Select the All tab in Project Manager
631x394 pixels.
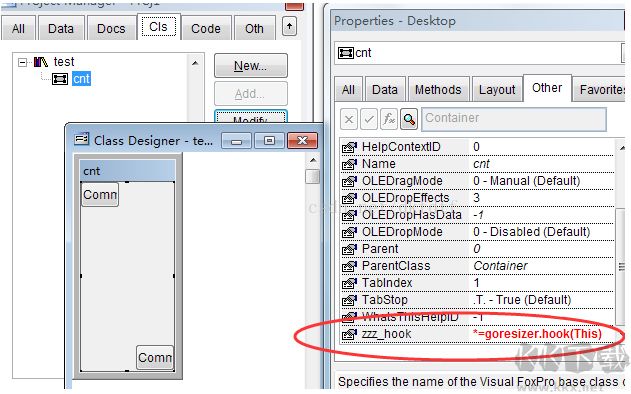coord(18,28)
